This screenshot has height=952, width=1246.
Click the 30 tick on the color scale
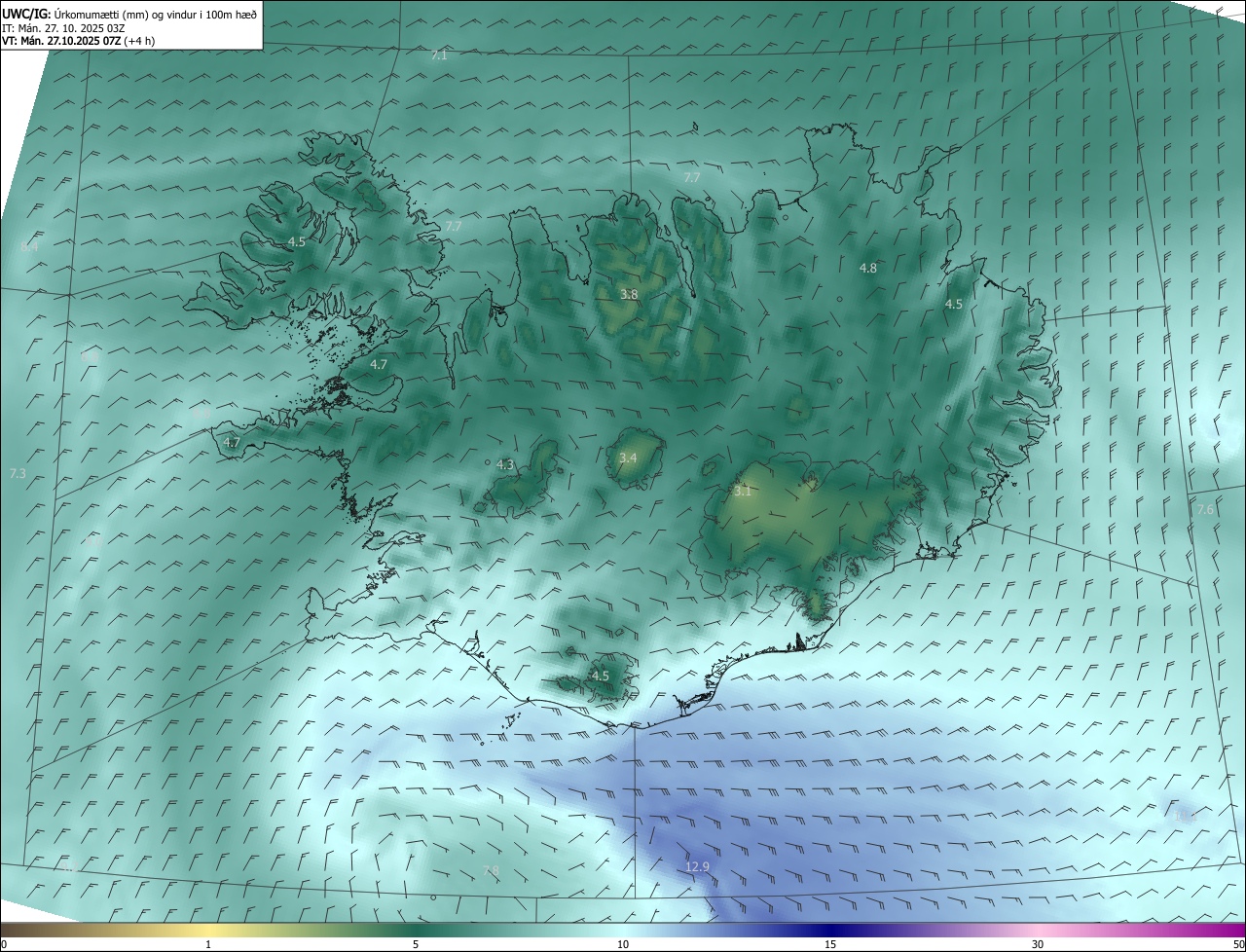1038,944
